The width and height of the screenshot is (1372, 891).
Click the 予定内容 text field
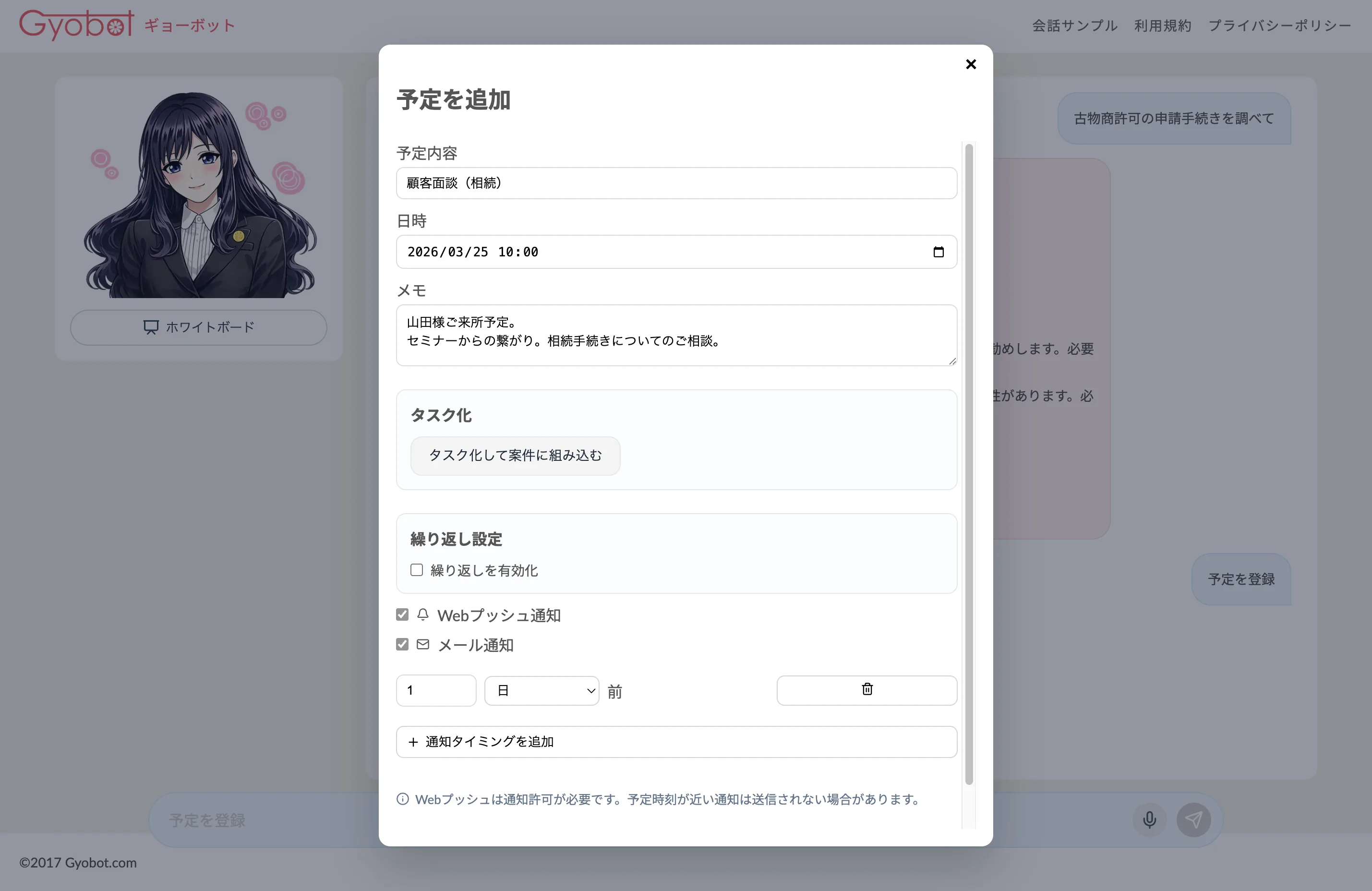click(x=676, y=183)
